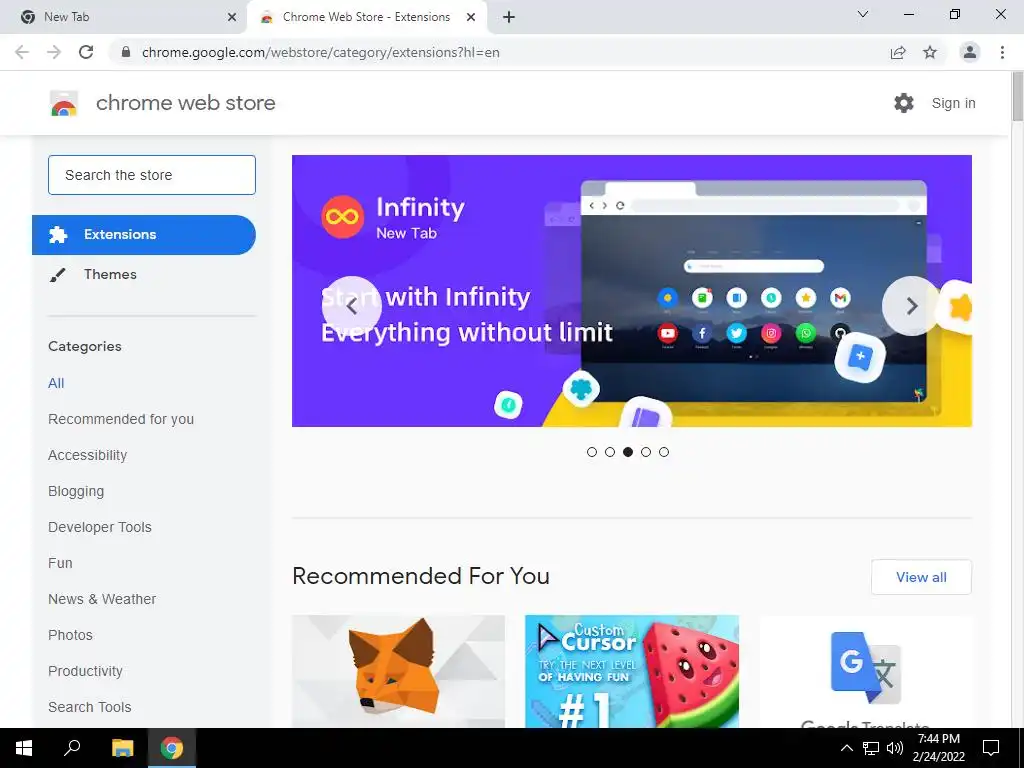Choose the Search Tools category
1024x768 pixels.
89,707
